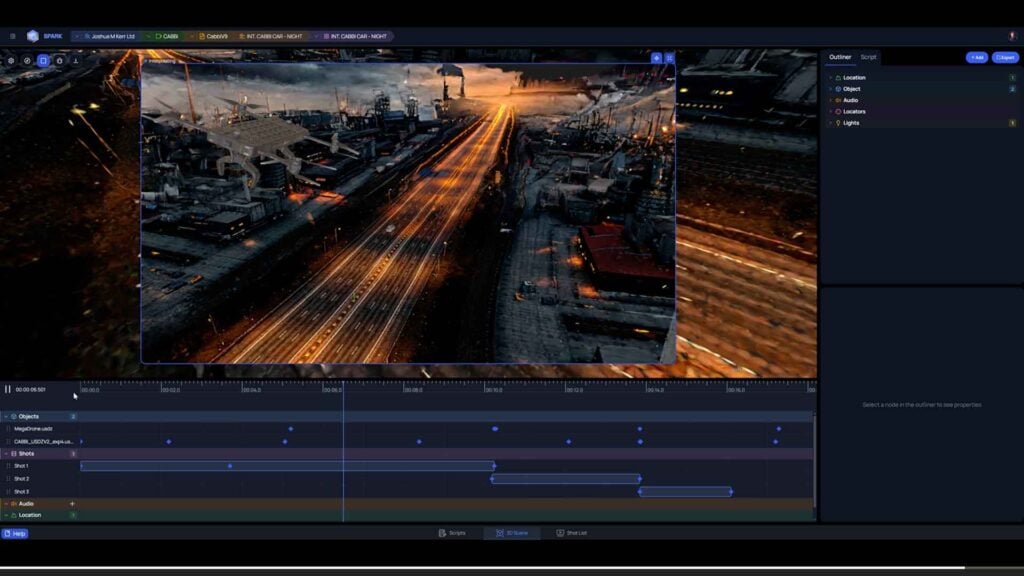The width and height of the screenshot is (1024, 576).
Task: Open the viewport settings gear icon
Action: tap(11, 61)
